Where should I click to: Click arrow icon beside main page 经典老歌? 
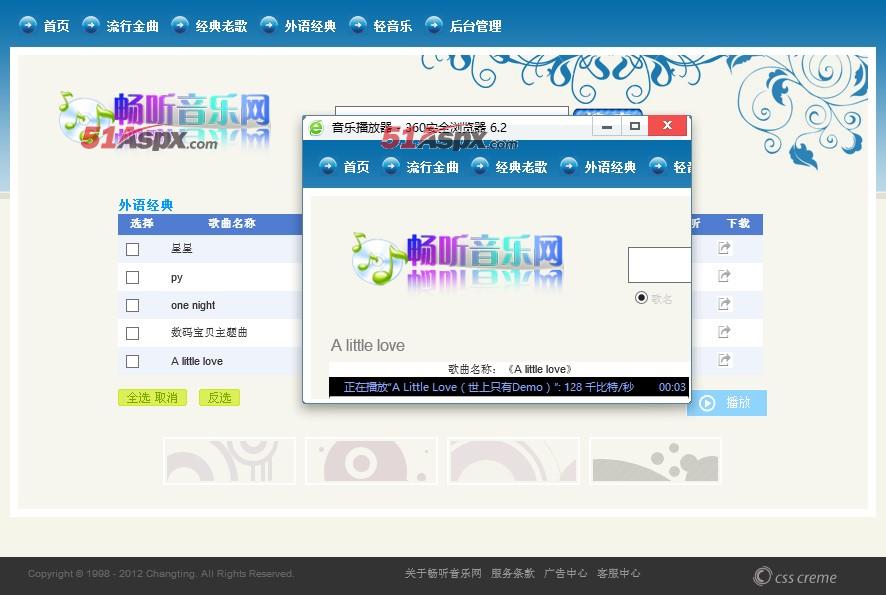pyautogui.click(x=180, y=25)
